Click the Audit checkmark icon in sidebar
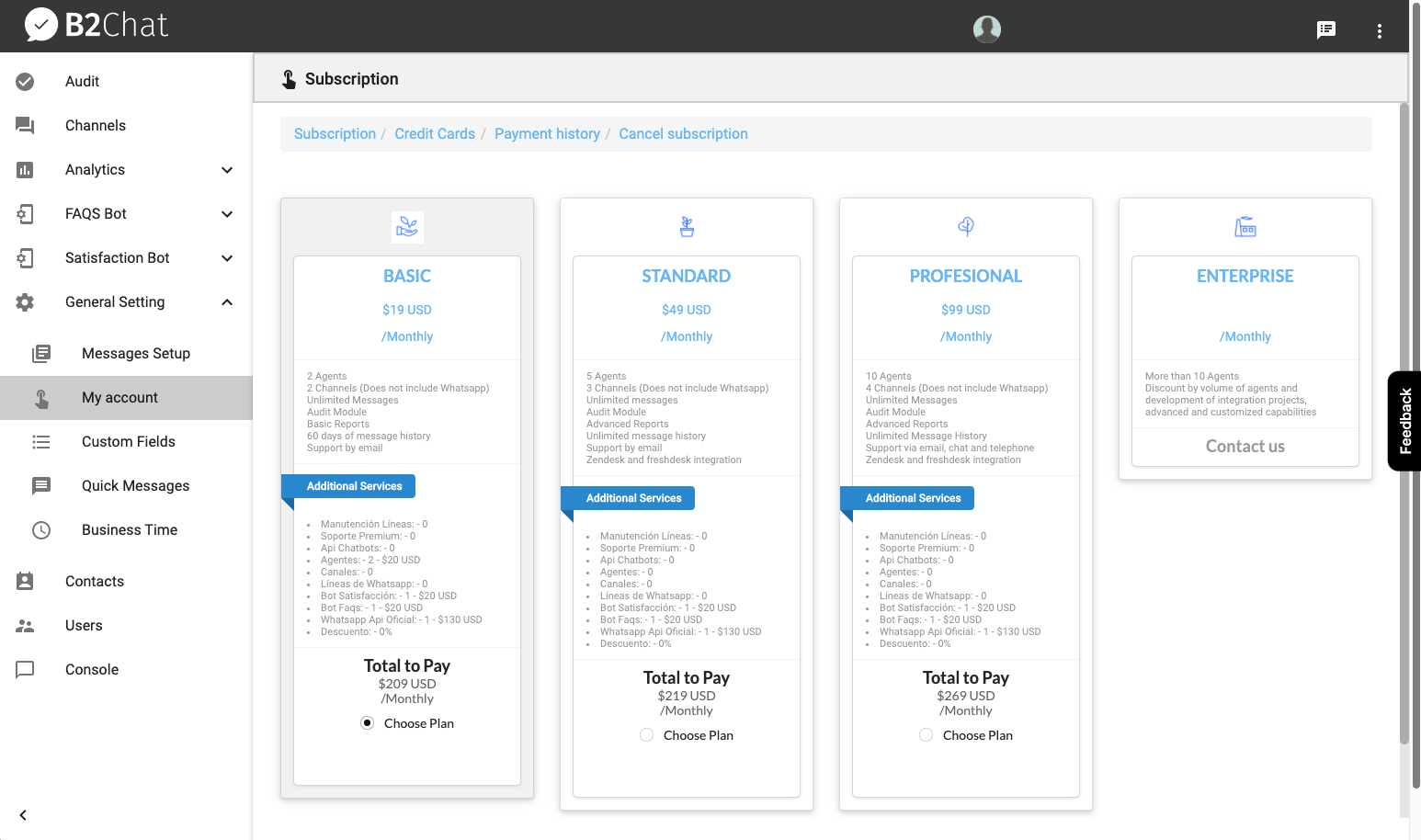Viewport: 1421px width, 840px height. pyautogui.click(x=25, y=82)
